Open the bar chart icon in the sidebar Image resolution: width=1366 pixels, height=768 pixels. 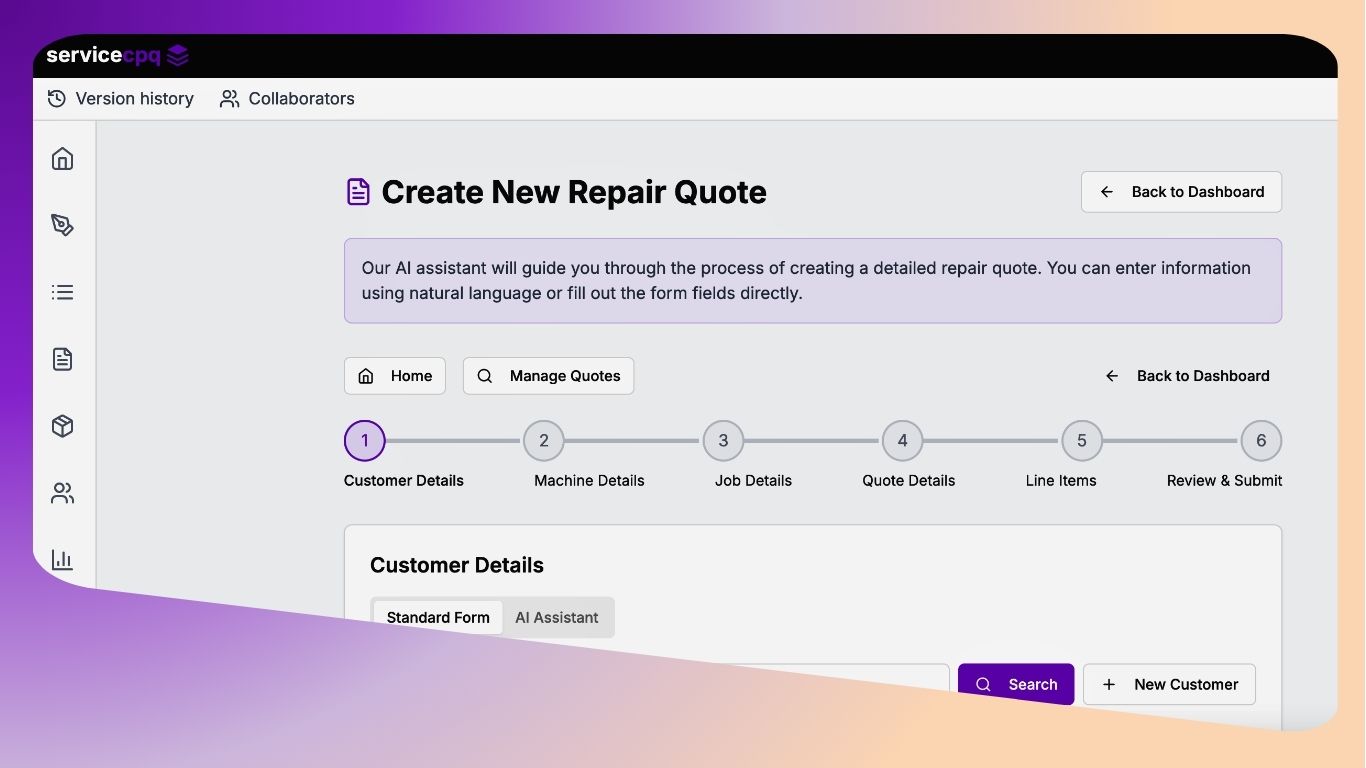(63, 560)
